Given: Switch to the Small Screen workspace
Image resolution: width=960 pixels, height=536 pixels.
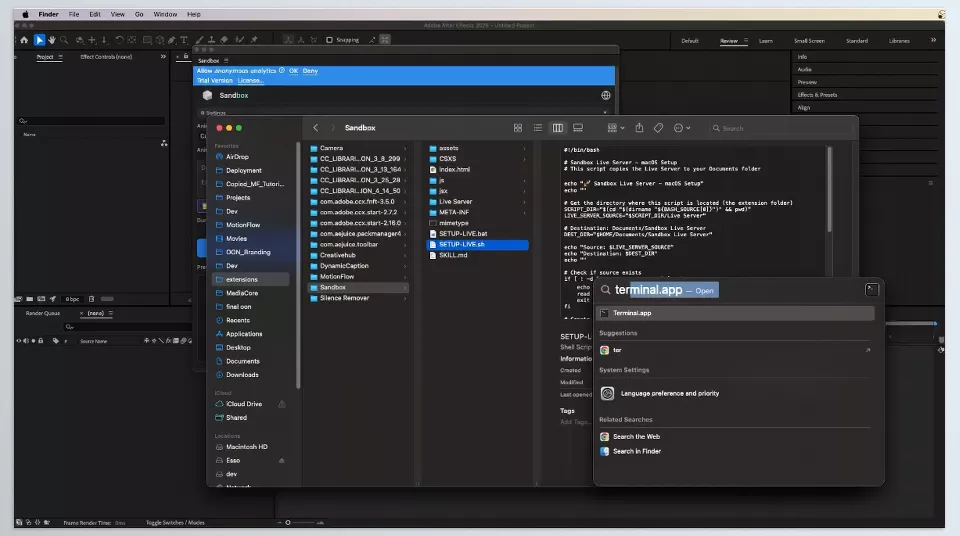Looking at the screenshot, I should point(809,41).
